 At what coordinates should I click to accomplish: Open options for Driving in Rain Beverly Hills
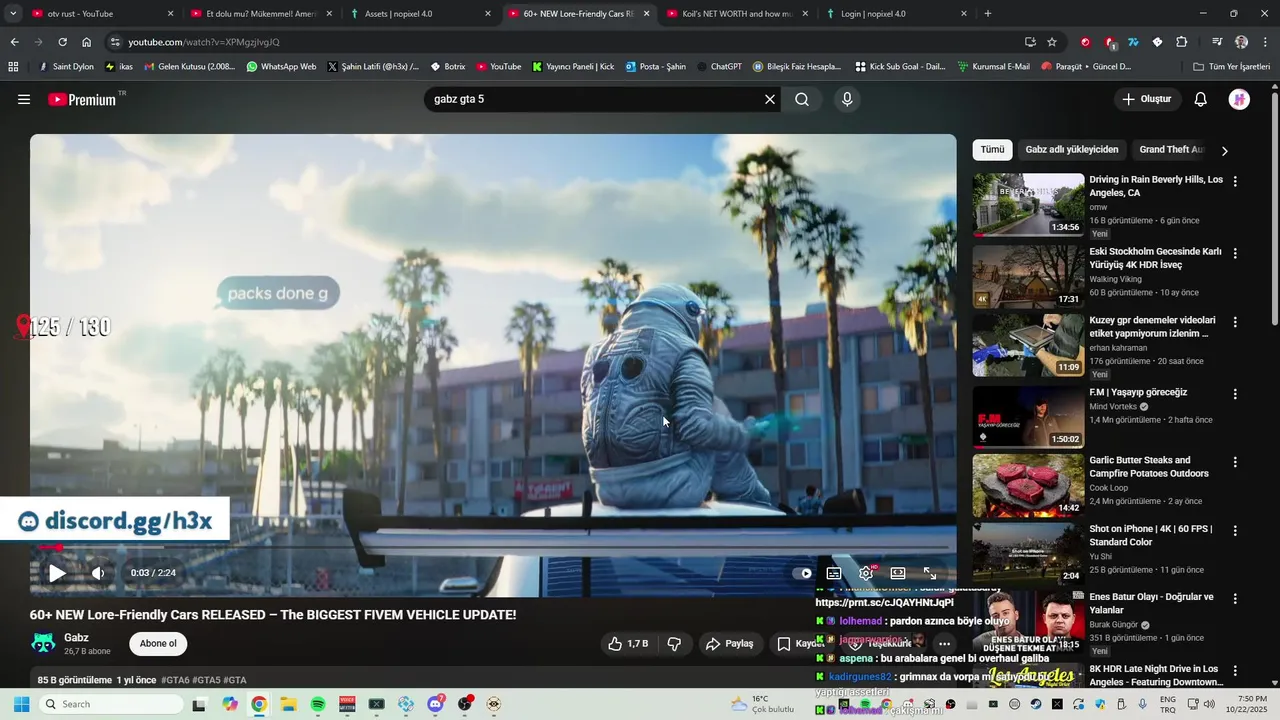tap(1235, 182)
